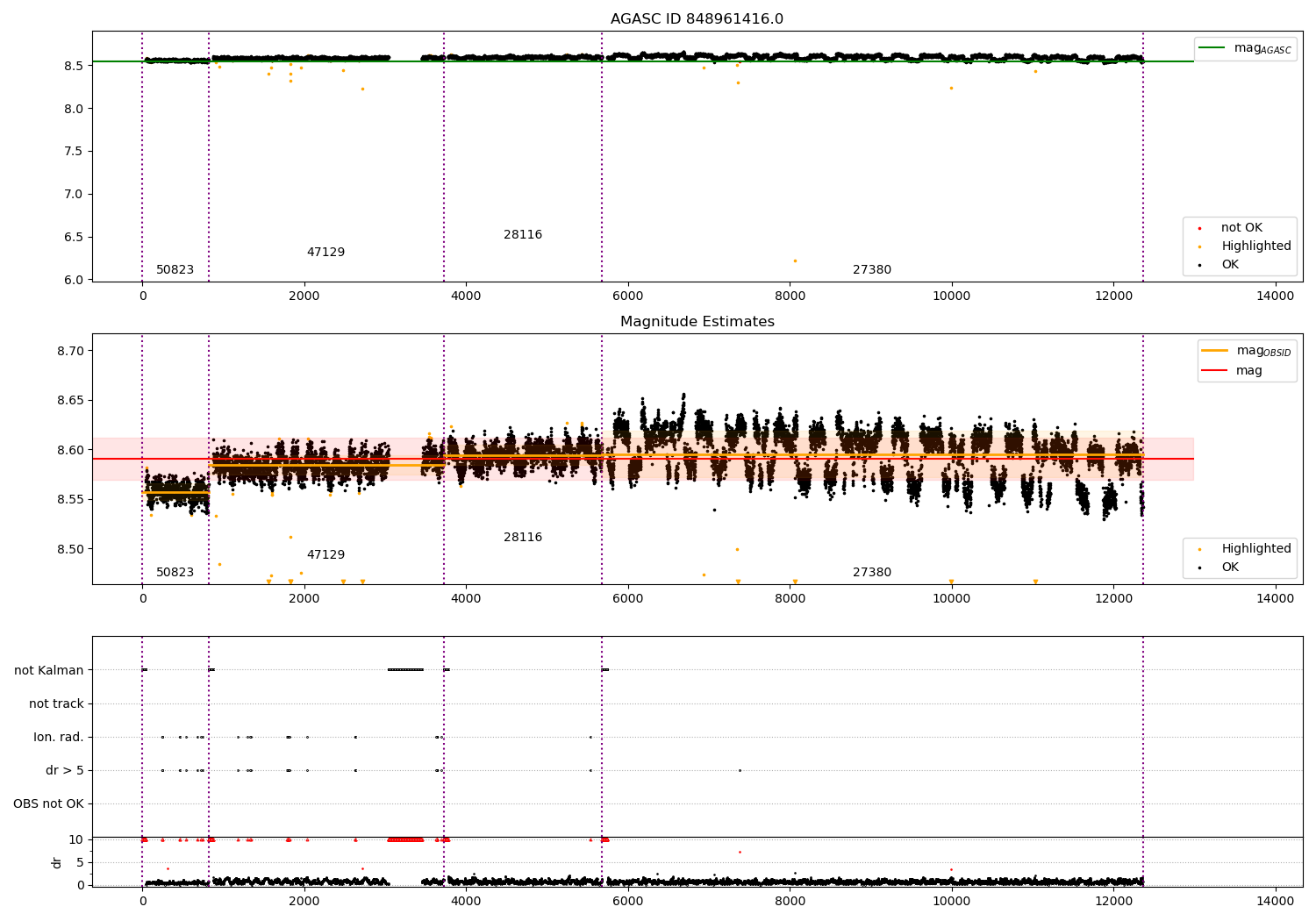This screenshot has width=1316, height=921.
Task: Click the x-axis tick 6000 of bottom plot
Action: (628, 901)
